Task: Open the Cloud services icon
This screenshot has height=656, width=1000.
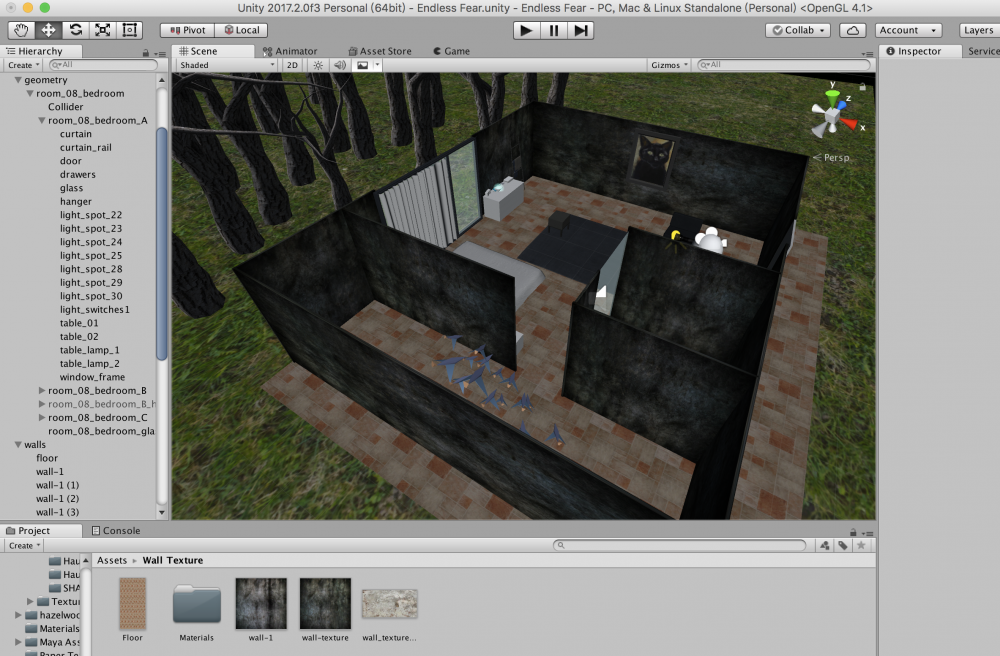Action: (852, 30)
